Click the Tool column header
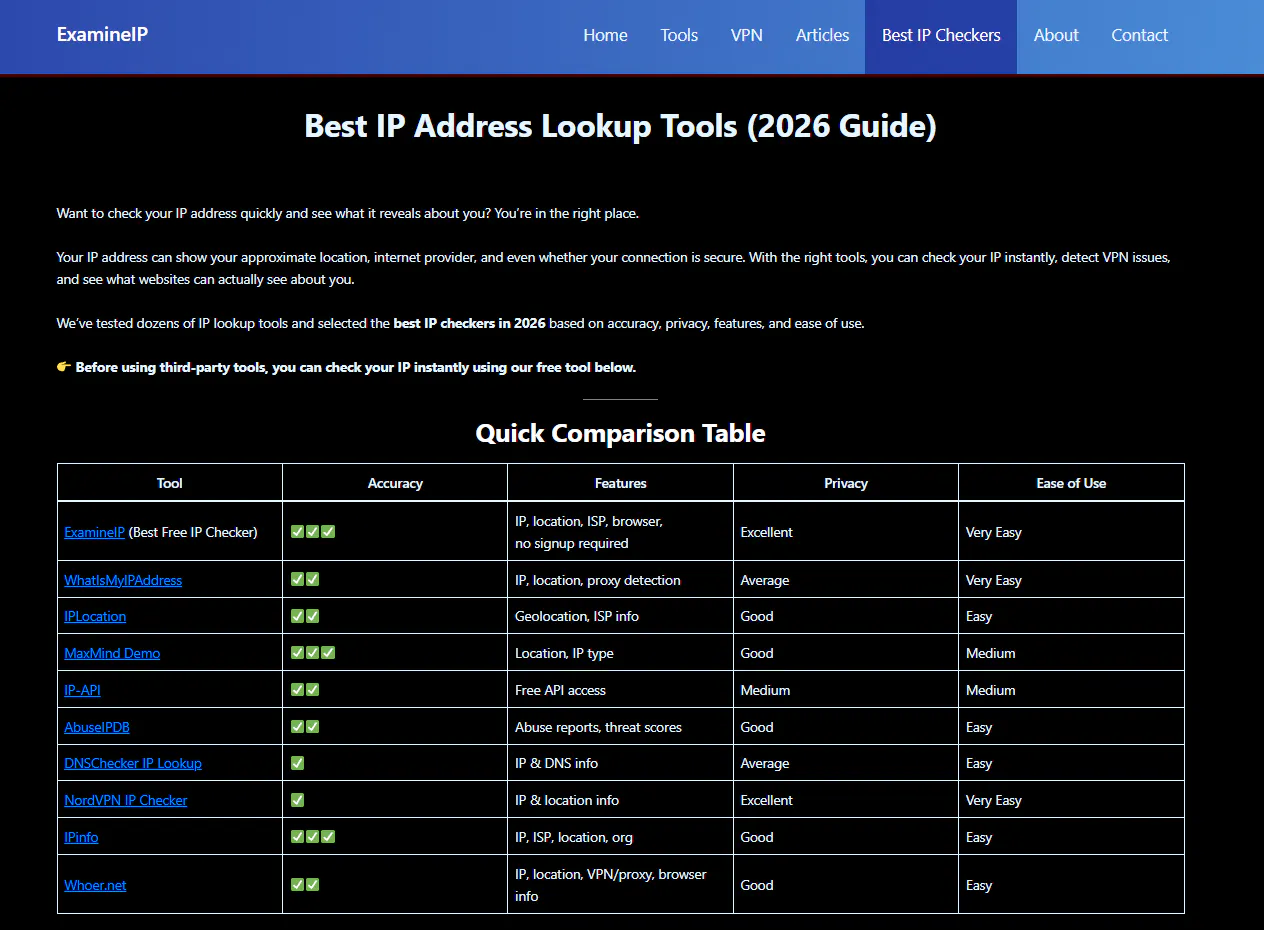 coord(170,483)
